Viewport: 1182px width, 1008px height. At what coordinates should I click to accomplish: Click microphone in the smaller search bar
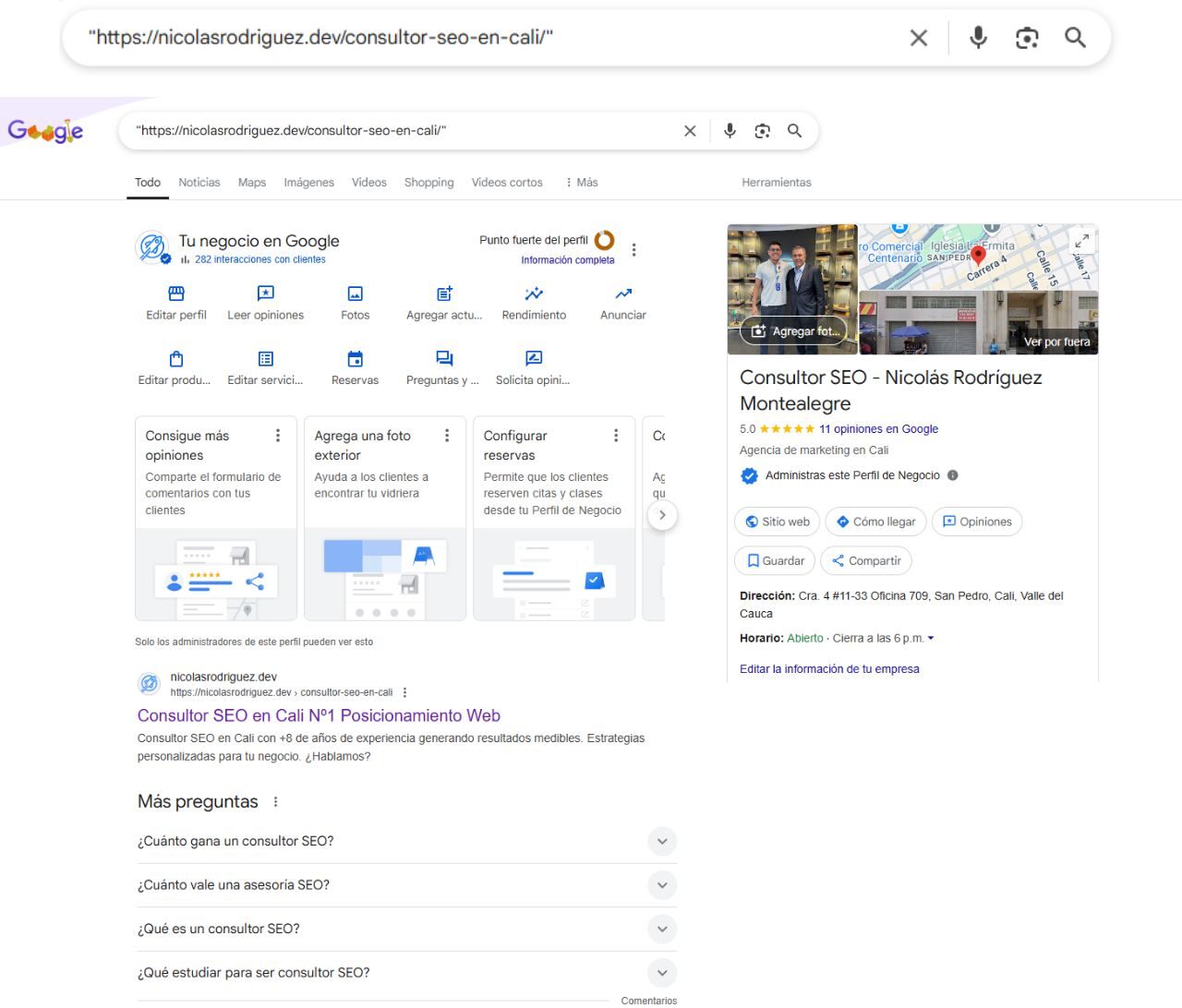pyautogui.click(x=730, y=131)
